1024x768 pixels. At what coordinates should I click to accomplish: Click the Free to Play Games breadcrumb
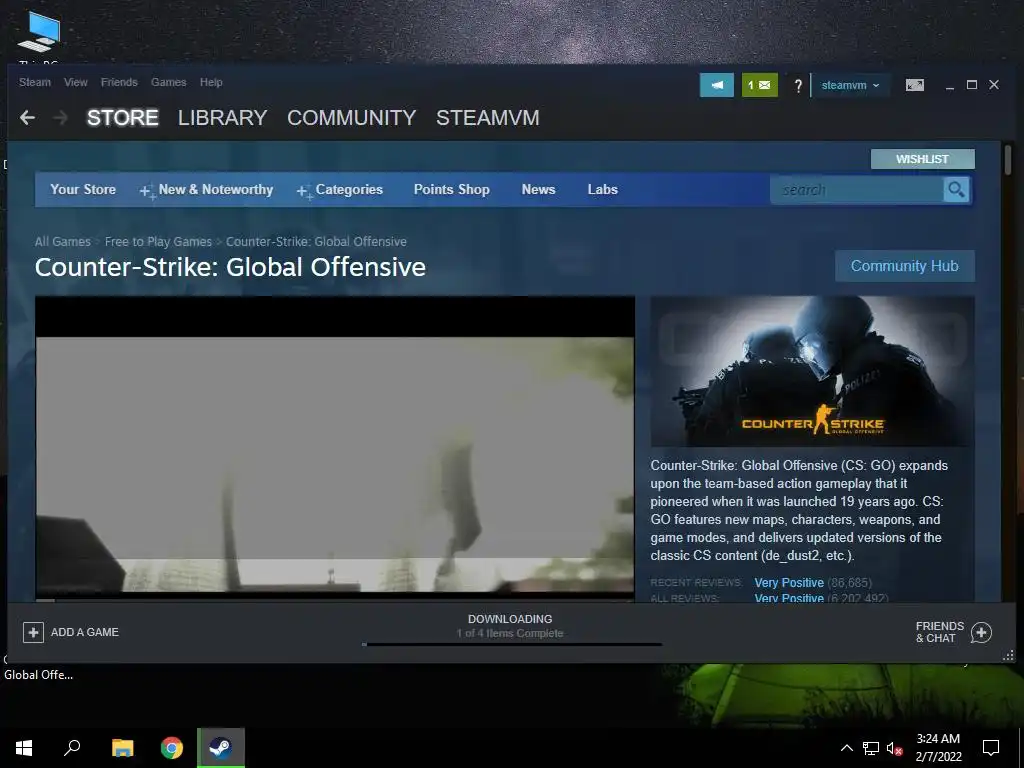pos(158,242)
